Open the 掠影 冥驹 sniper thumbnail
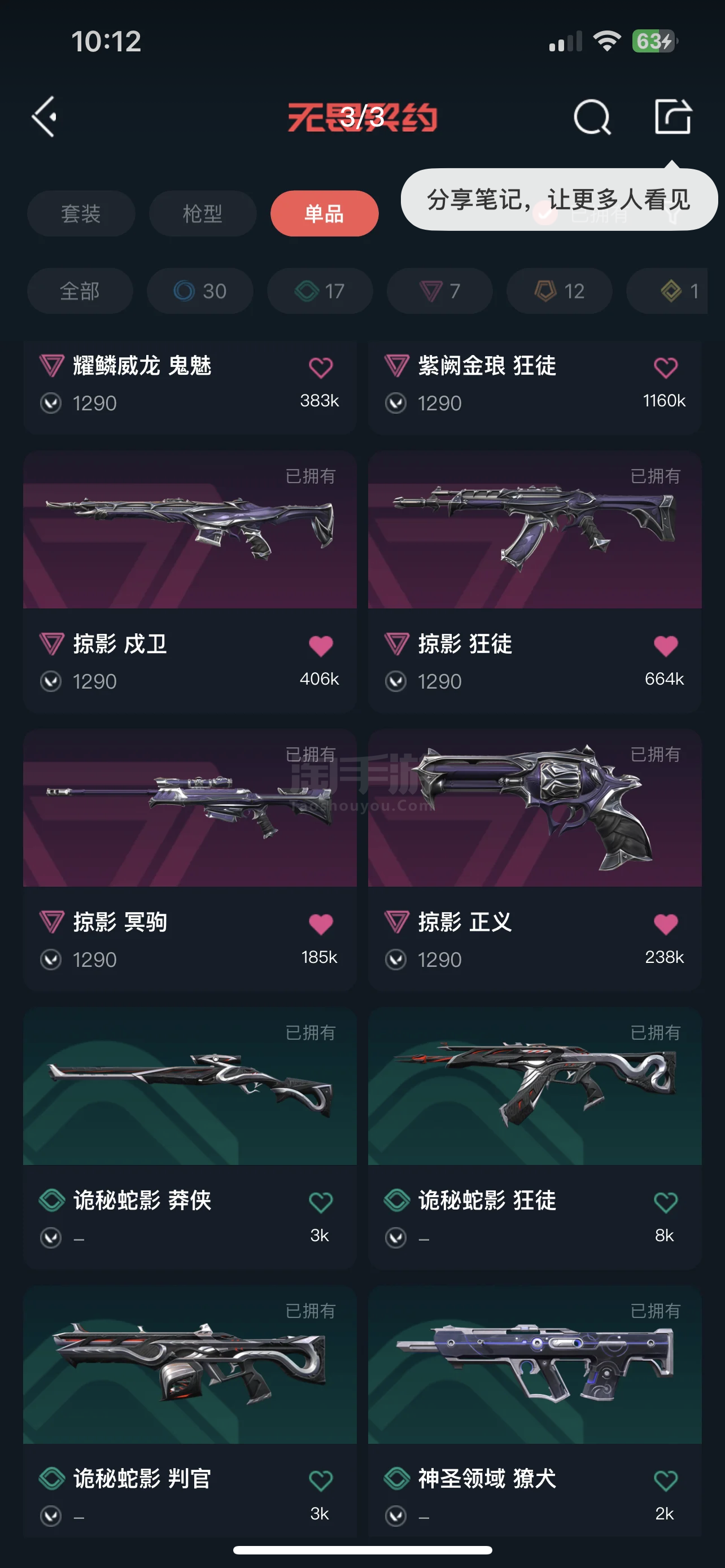This screenshot has height=1568, width=725. 190,808
